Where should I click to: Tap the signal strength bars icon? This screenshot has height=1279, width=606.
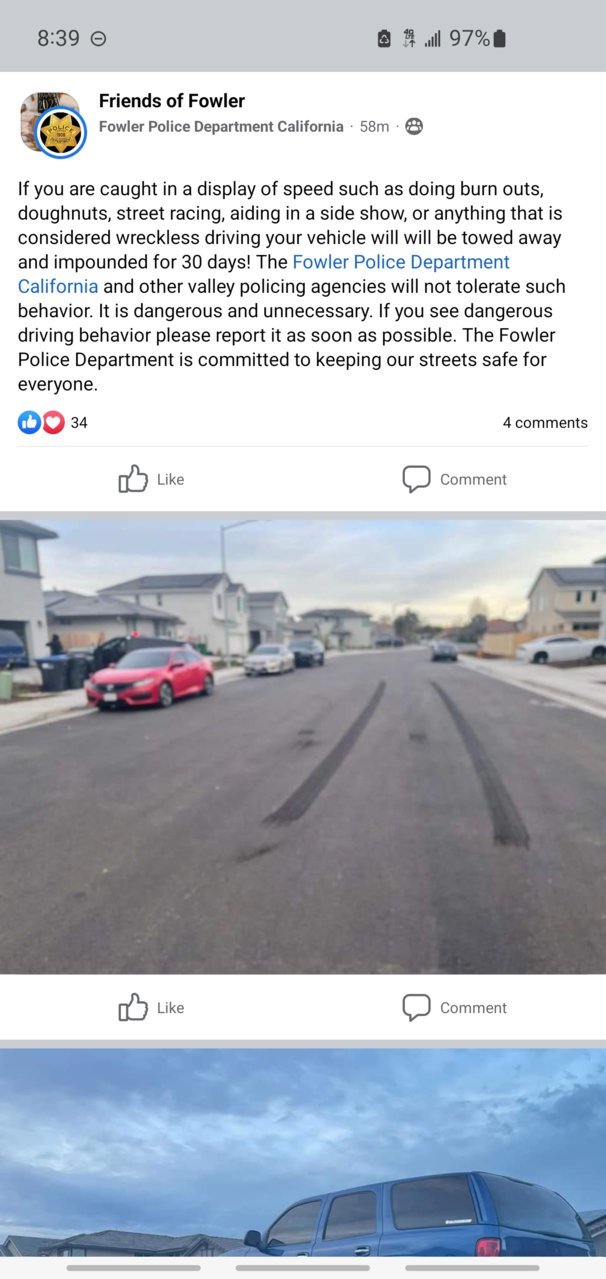coord(433,39)
